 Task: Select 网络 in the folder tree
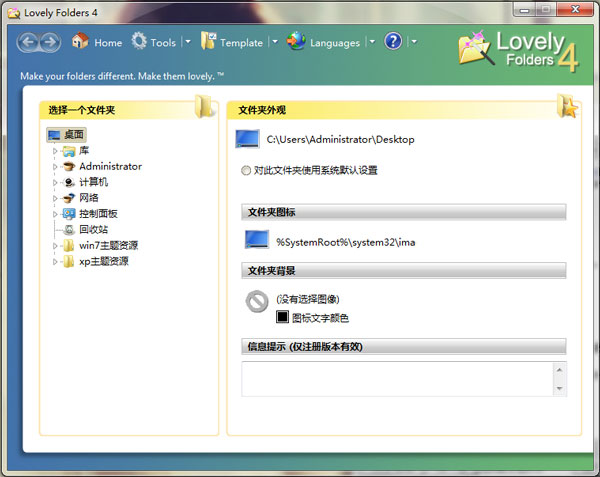tap(89, 198)
